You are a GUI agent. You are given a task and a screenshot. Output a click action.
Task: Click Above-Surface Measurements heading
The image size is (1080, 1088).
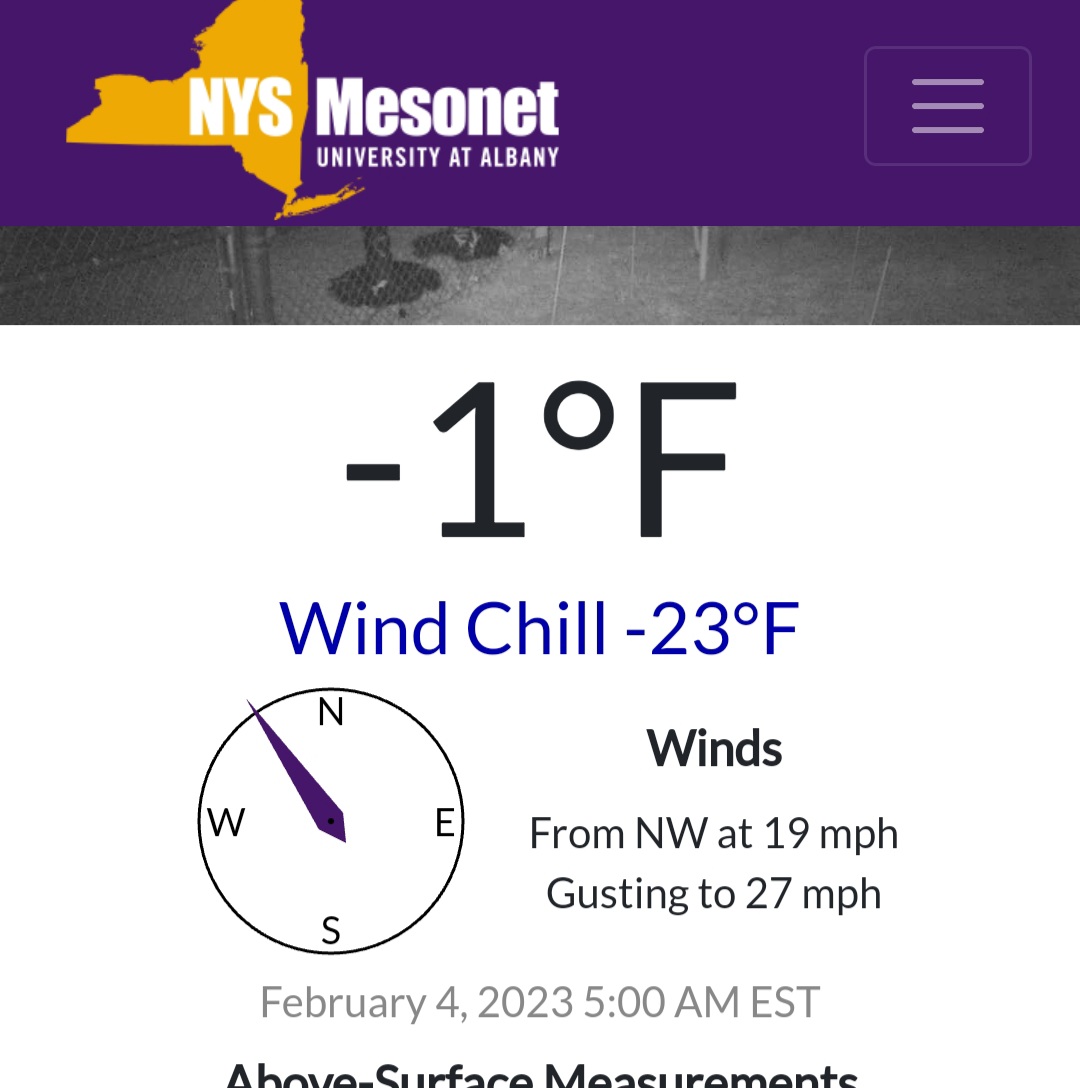(x=541, y=1074)
